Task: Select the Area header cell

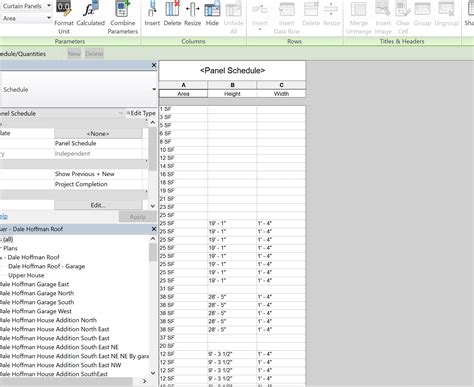Action: coord(183,94)
